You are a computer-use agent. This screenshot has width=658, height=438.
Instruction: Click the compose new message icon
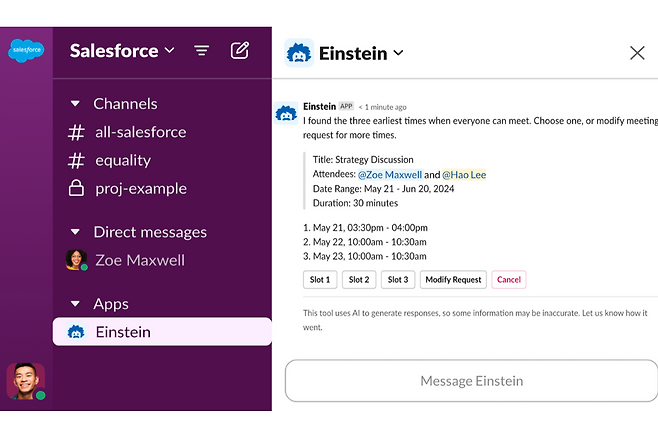click(240, 50)
